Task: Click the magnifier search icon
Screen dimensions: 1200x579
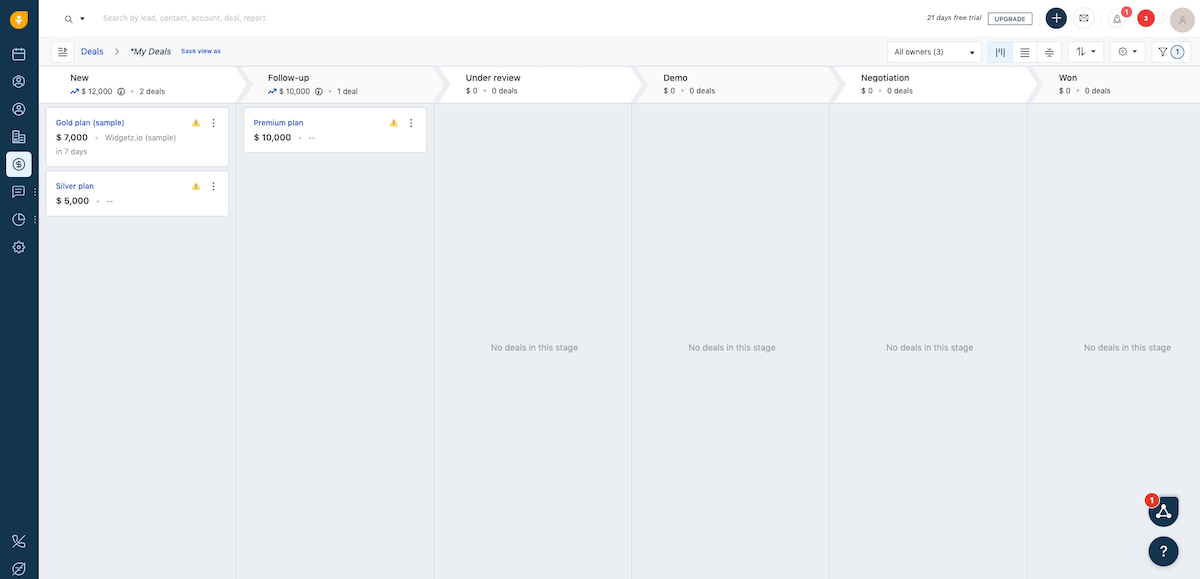Action: pos(69,19)
